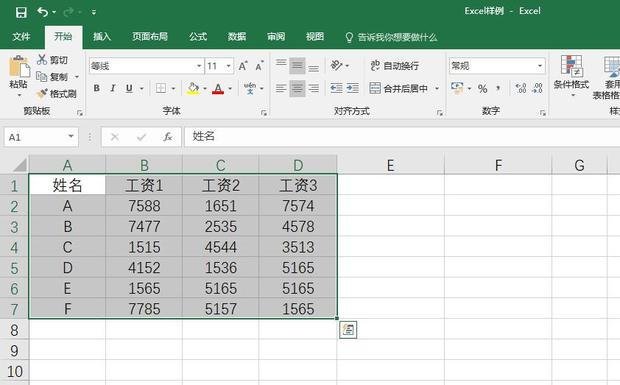Click the 合并后居中 button
The width and height of the screenshot is (620, 385).
[399, 88]
